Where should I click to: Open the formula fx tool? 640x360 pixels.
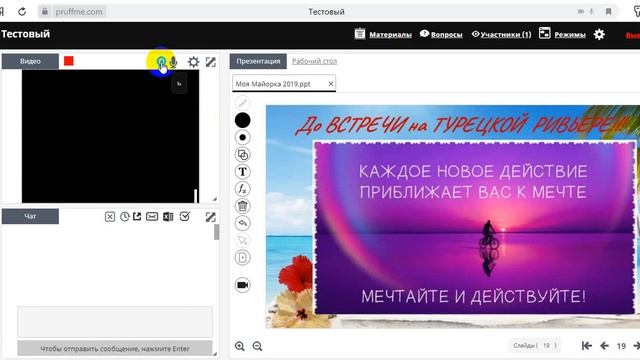pos(242,189)
